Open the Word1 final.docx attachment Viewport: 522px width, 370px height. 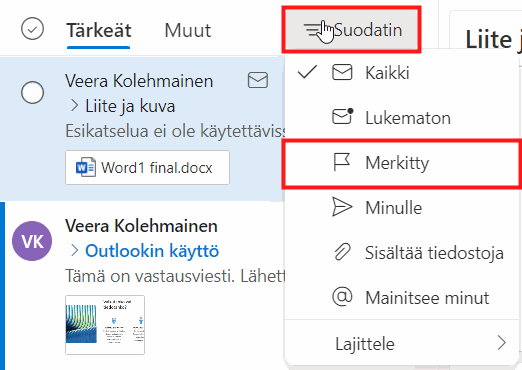[x=147, y=167]
